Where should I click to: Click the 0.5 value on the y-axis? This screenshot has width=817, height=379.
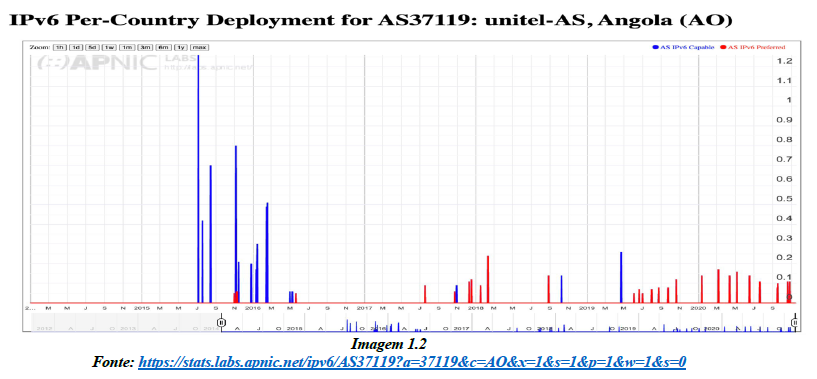coord(785,199)
